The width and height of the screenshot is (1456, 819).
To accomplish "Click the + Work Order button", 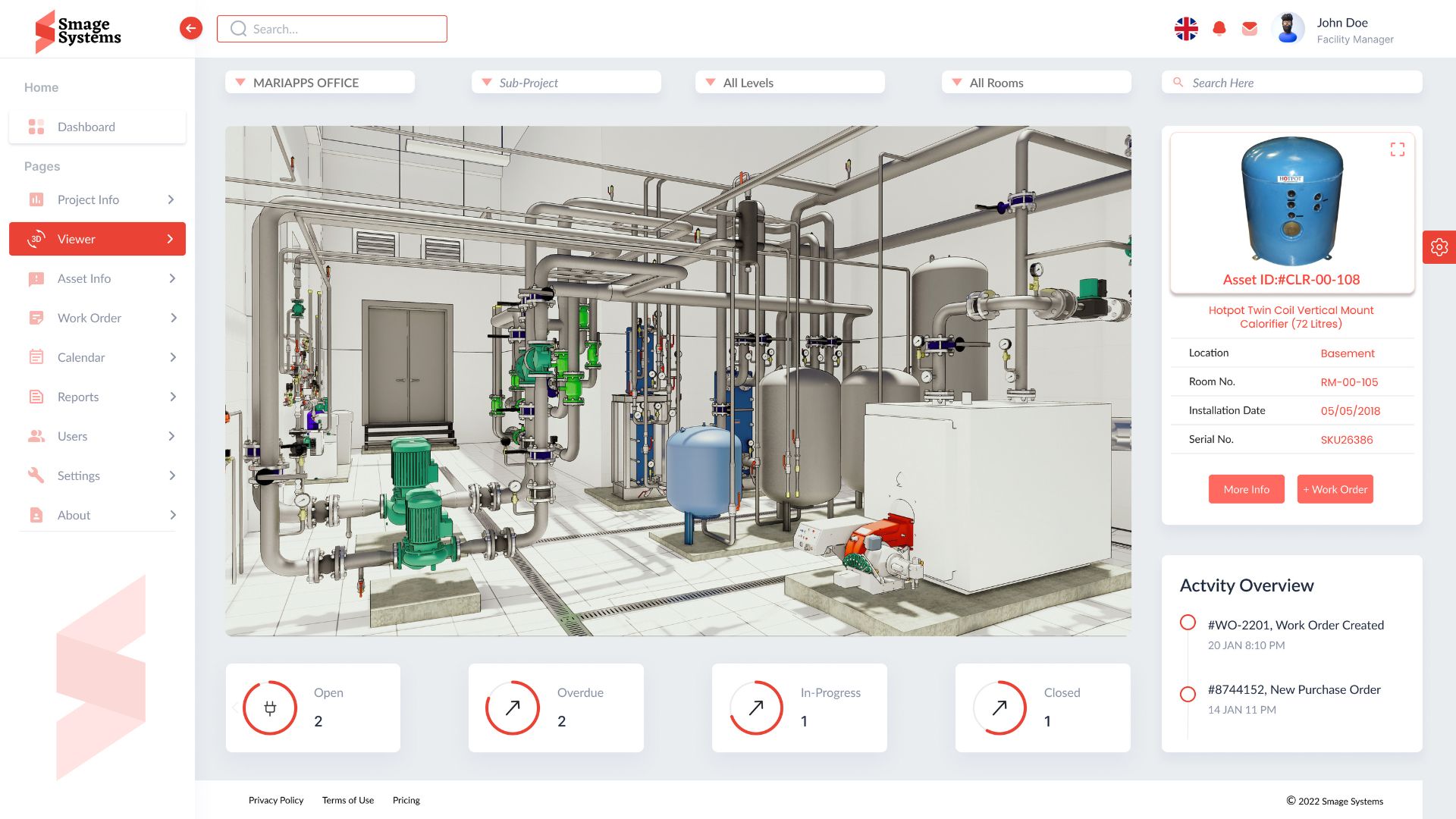I will click(1335, 489).
